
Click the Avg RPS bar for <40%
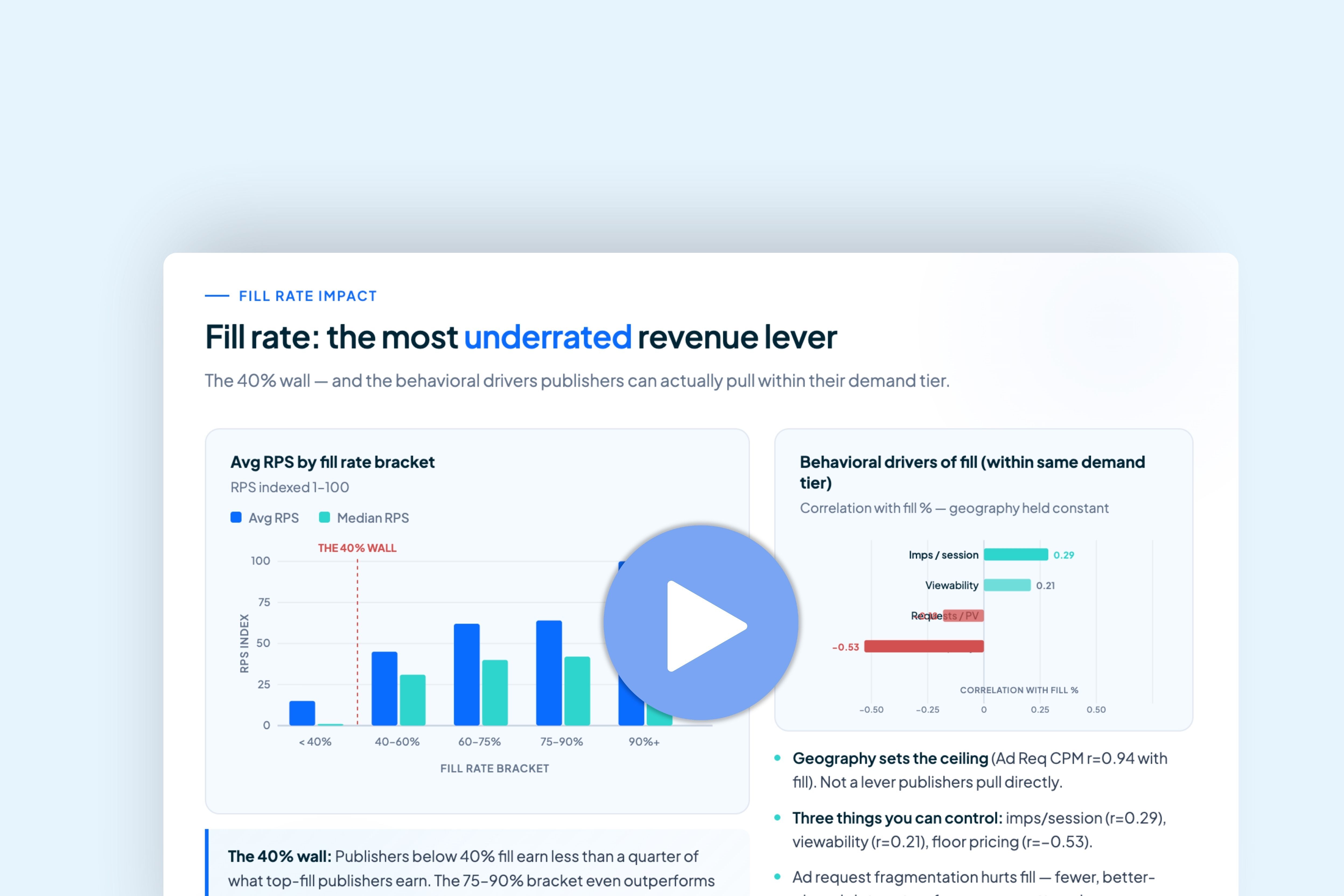(x=302, y=713)
